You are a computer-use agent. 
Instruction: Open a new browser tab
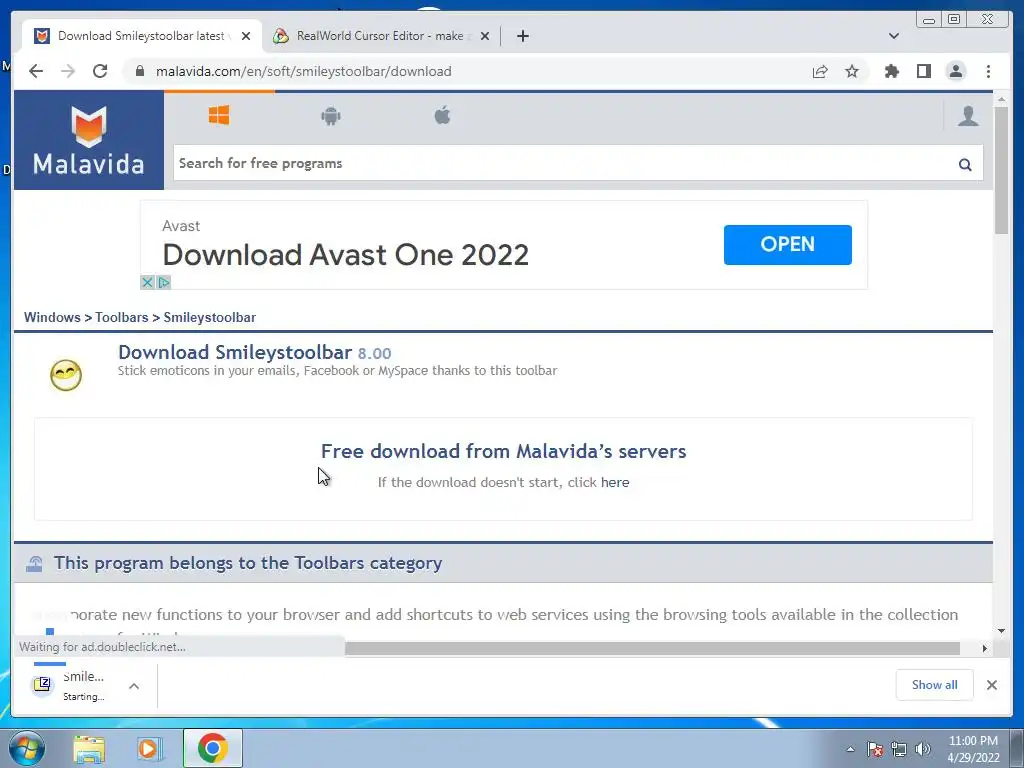tap(522, 36)
